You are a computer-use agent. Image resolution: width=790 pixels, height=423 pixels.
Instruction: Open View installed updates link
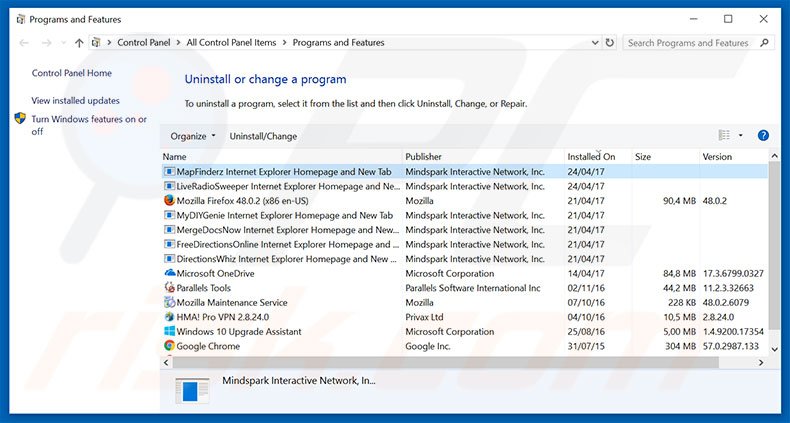coord(76,101)
